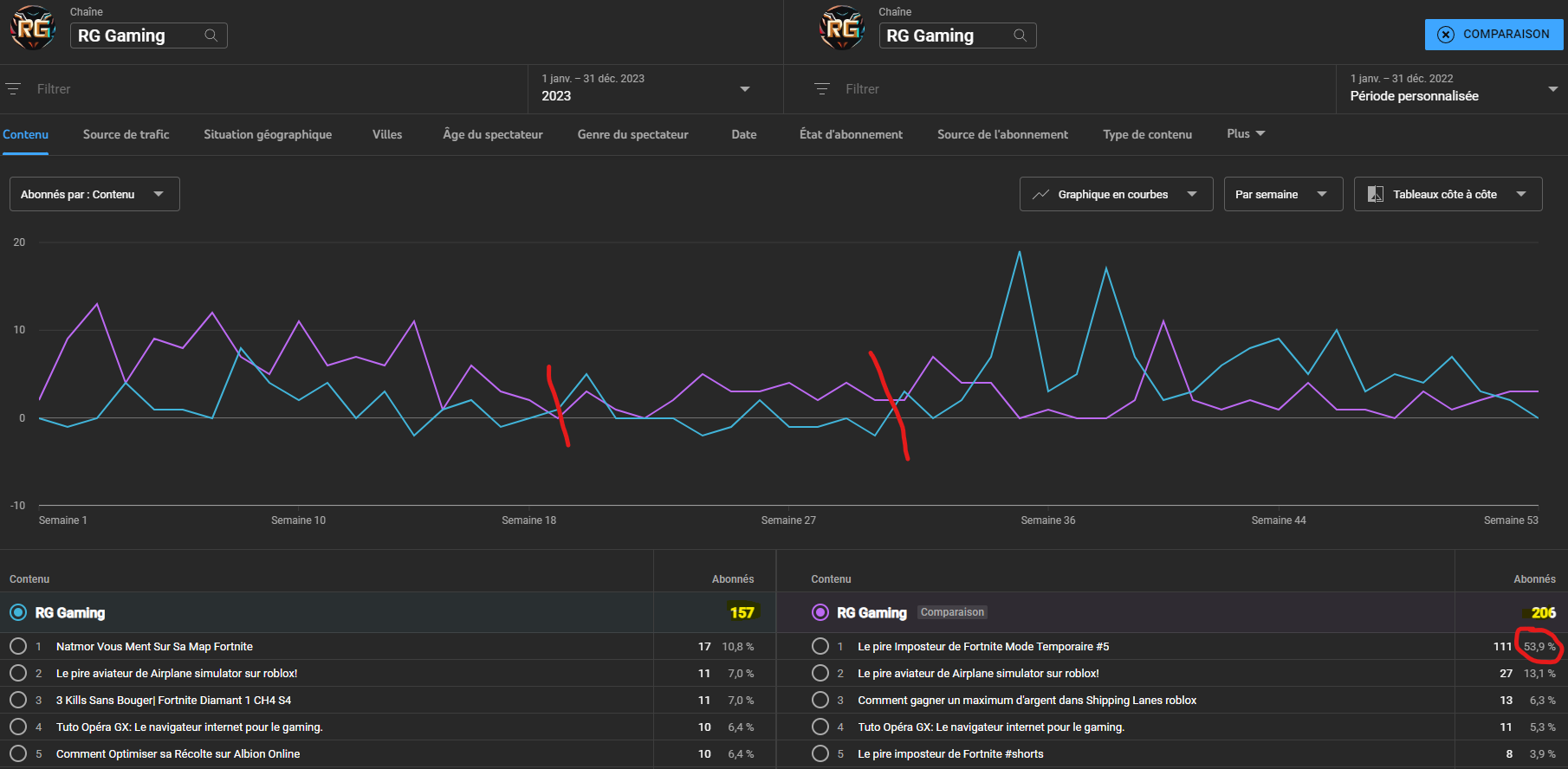Click the 10,8 % value in left table
The image size is (1568, 769).
point(738,647)
